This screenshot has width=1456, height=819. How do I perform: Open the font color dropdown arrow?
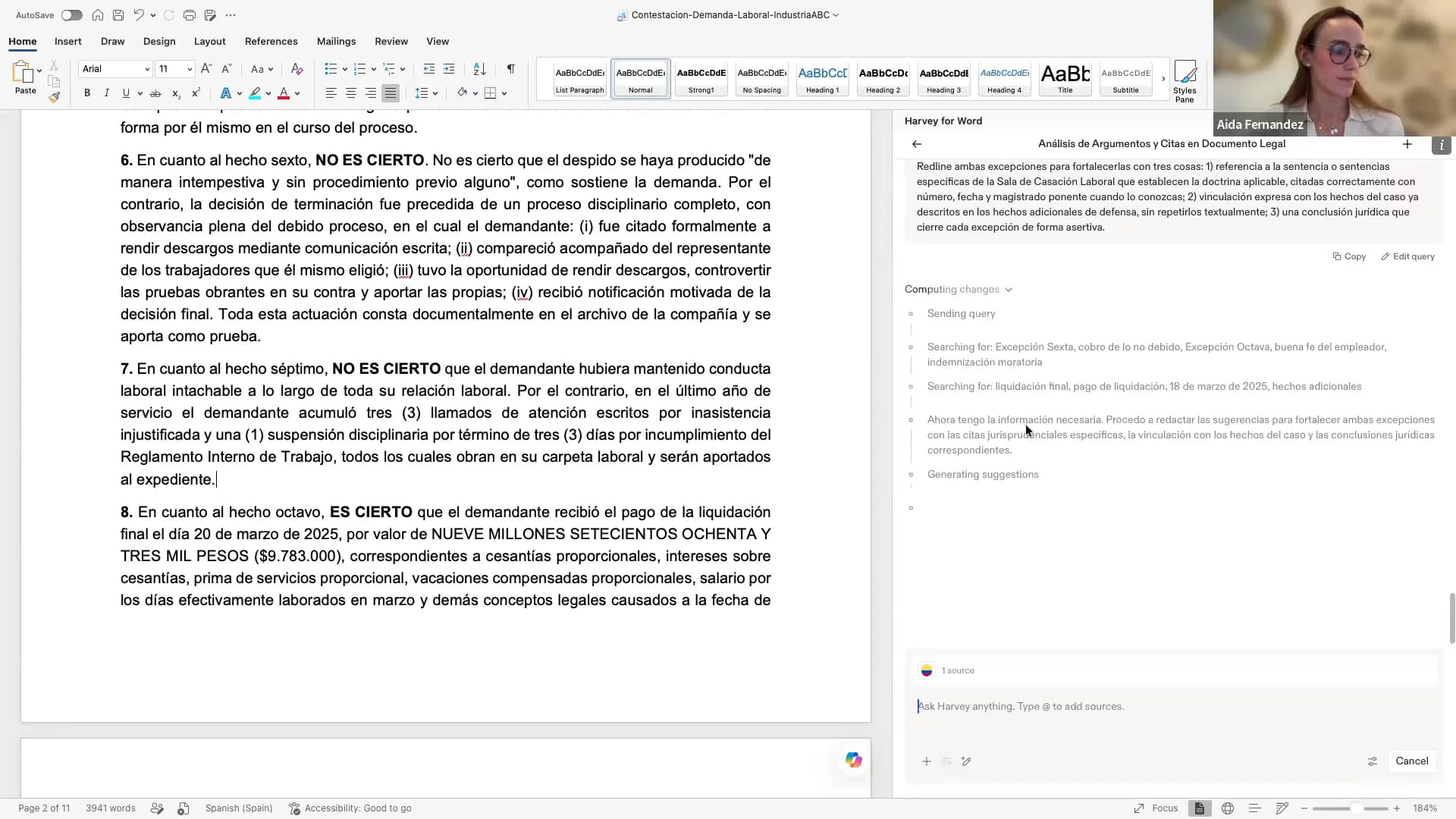pos(297,93)
